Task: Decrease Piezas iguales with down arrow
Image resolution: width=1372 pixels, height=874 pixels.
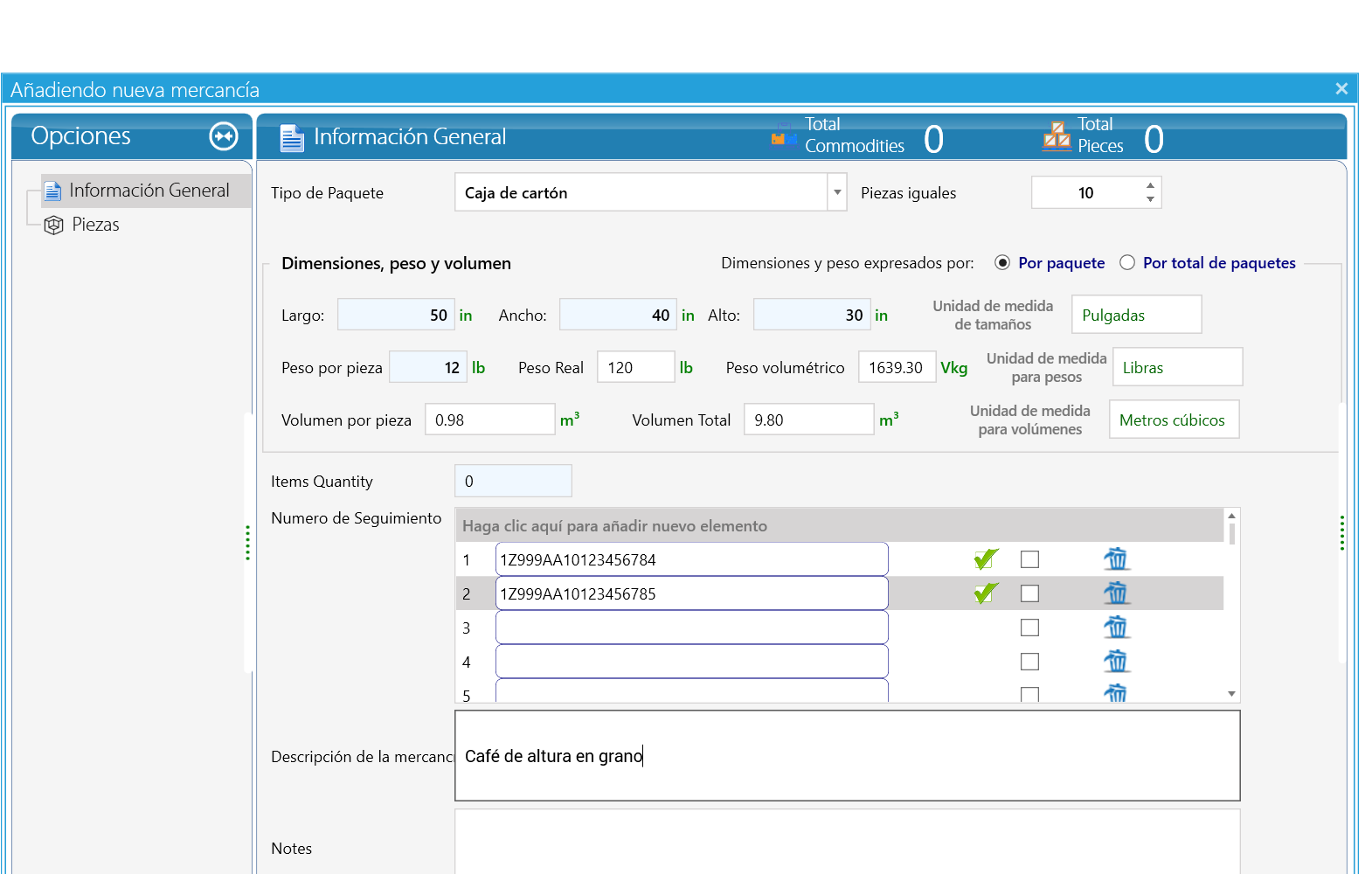Action: pyautogui.click(x=1150, y=199)
